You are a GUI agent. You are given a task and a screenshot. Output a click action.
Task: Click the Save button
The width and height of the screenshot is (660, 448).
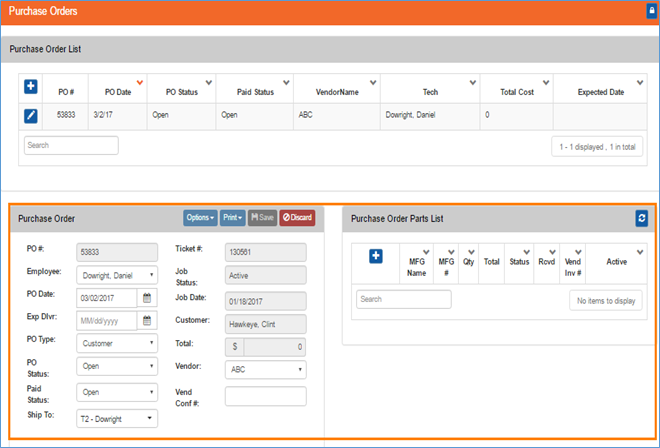pos(262,218)
